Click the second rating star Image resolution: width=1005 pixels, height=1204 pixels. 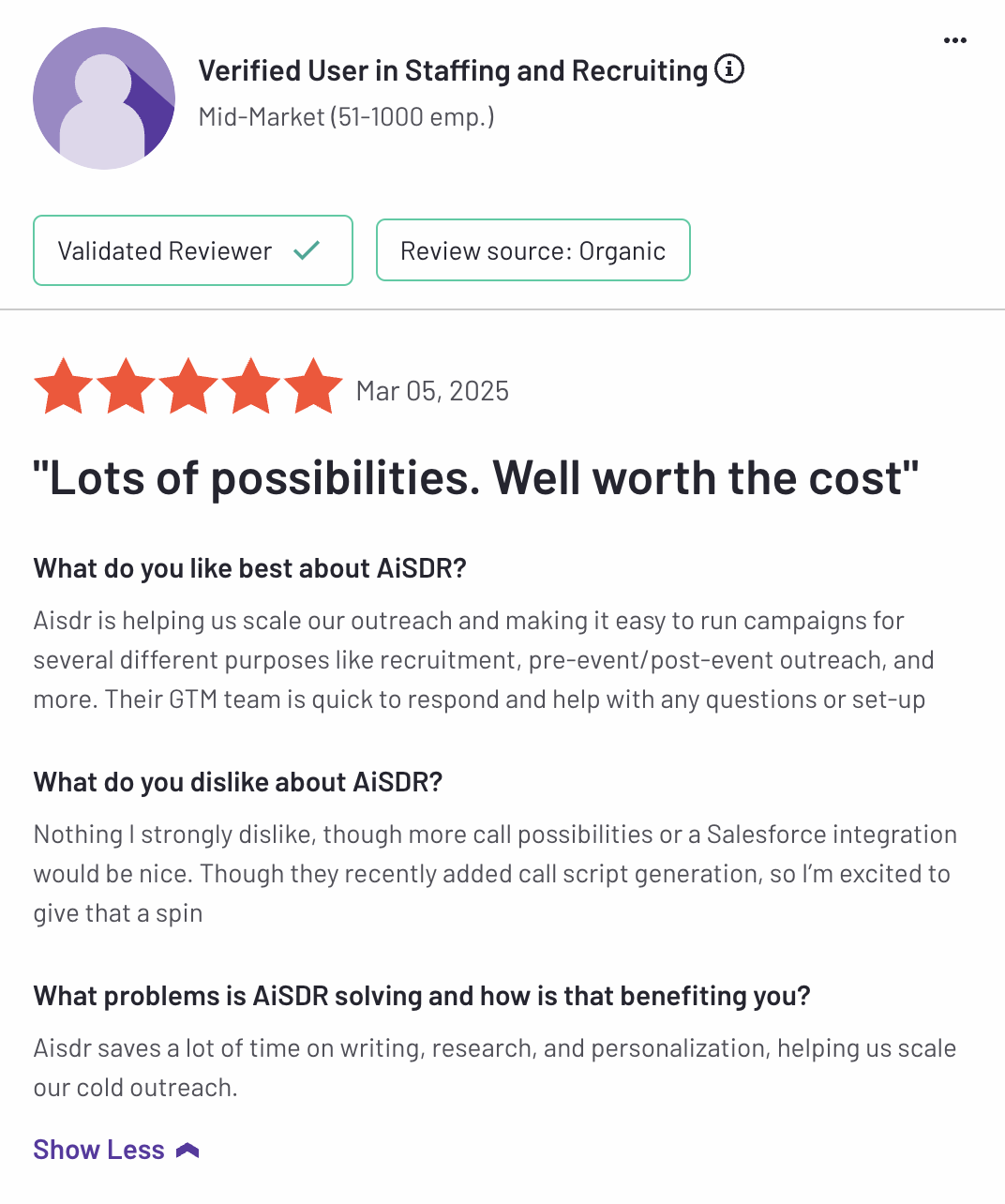tap(126, 386)
